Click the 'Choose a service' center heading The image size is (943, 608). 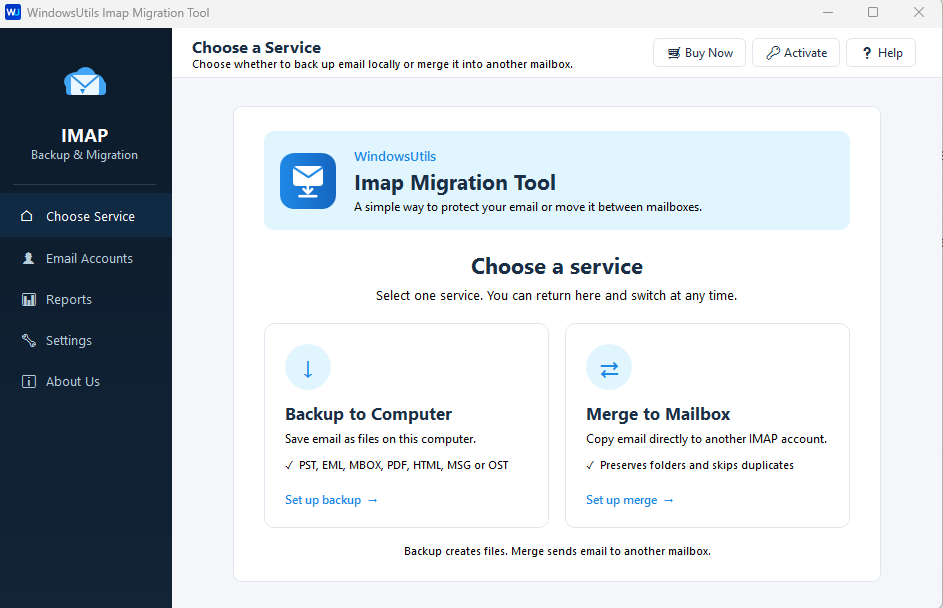click(x=557, y=266)
